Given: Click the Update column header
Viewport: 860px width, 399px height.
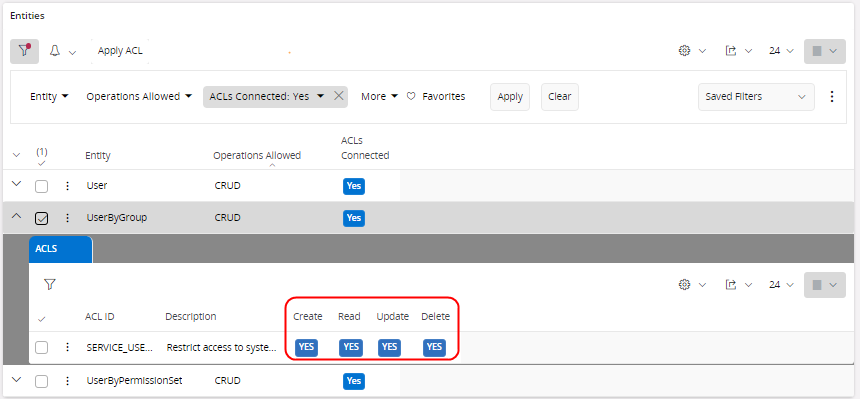Looking at the screenshot, I should (393, 317).
